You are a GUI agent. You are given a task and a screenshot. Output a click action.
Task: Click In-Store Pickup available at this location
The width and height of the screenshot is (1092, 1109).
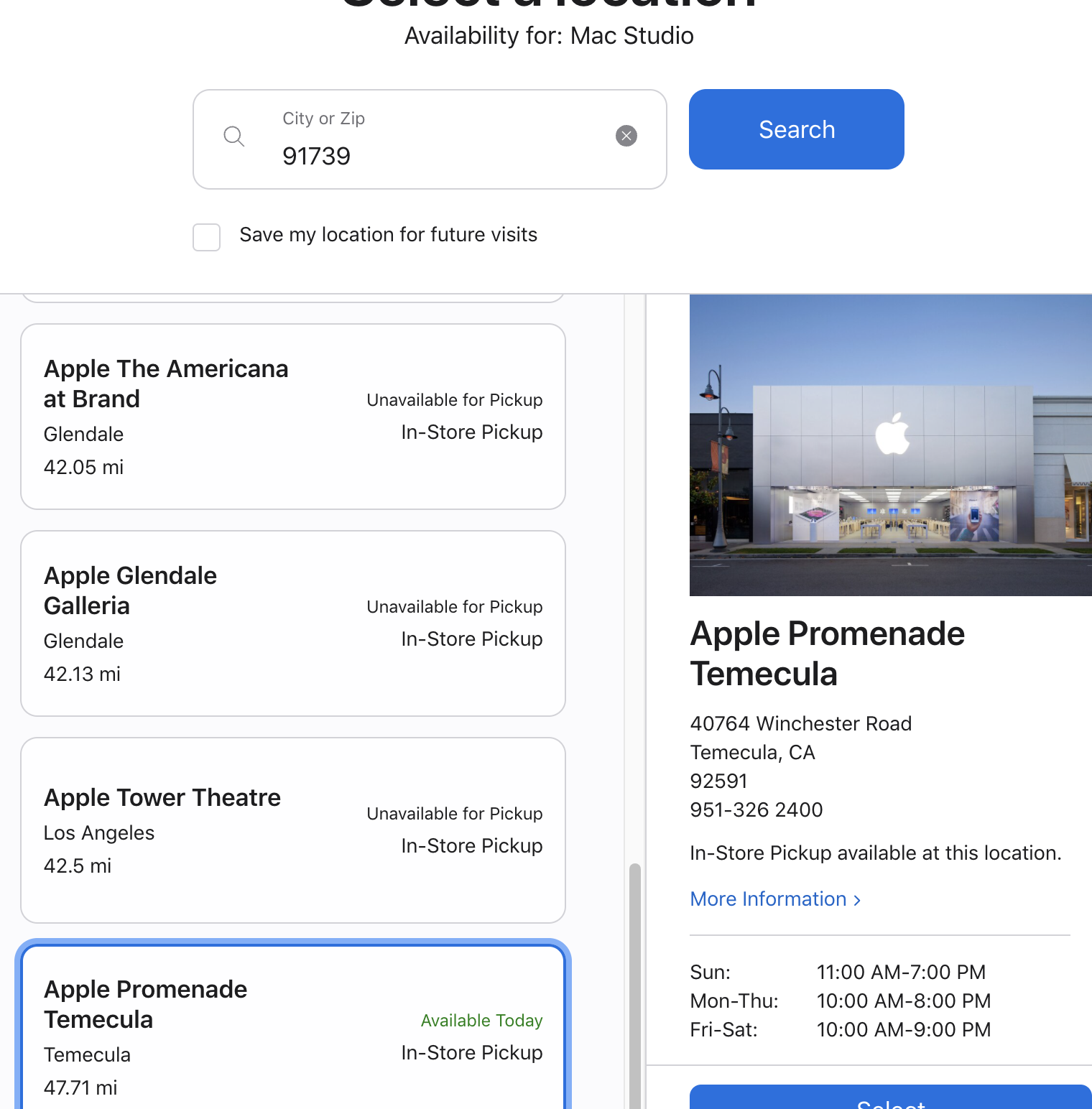pos(876,853)
